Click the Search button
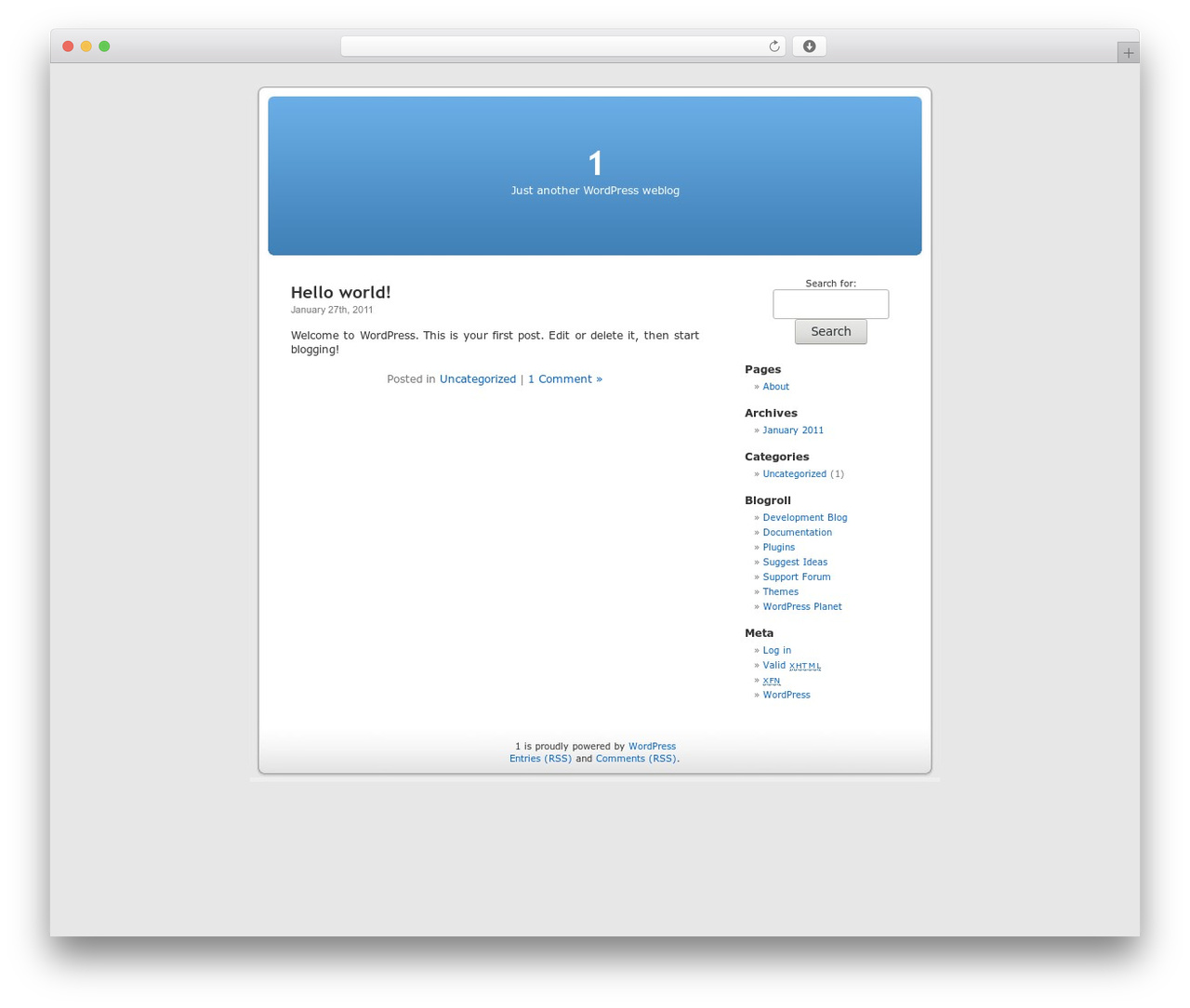This screenshot has height=1008, width=1190. click(831, 332)
